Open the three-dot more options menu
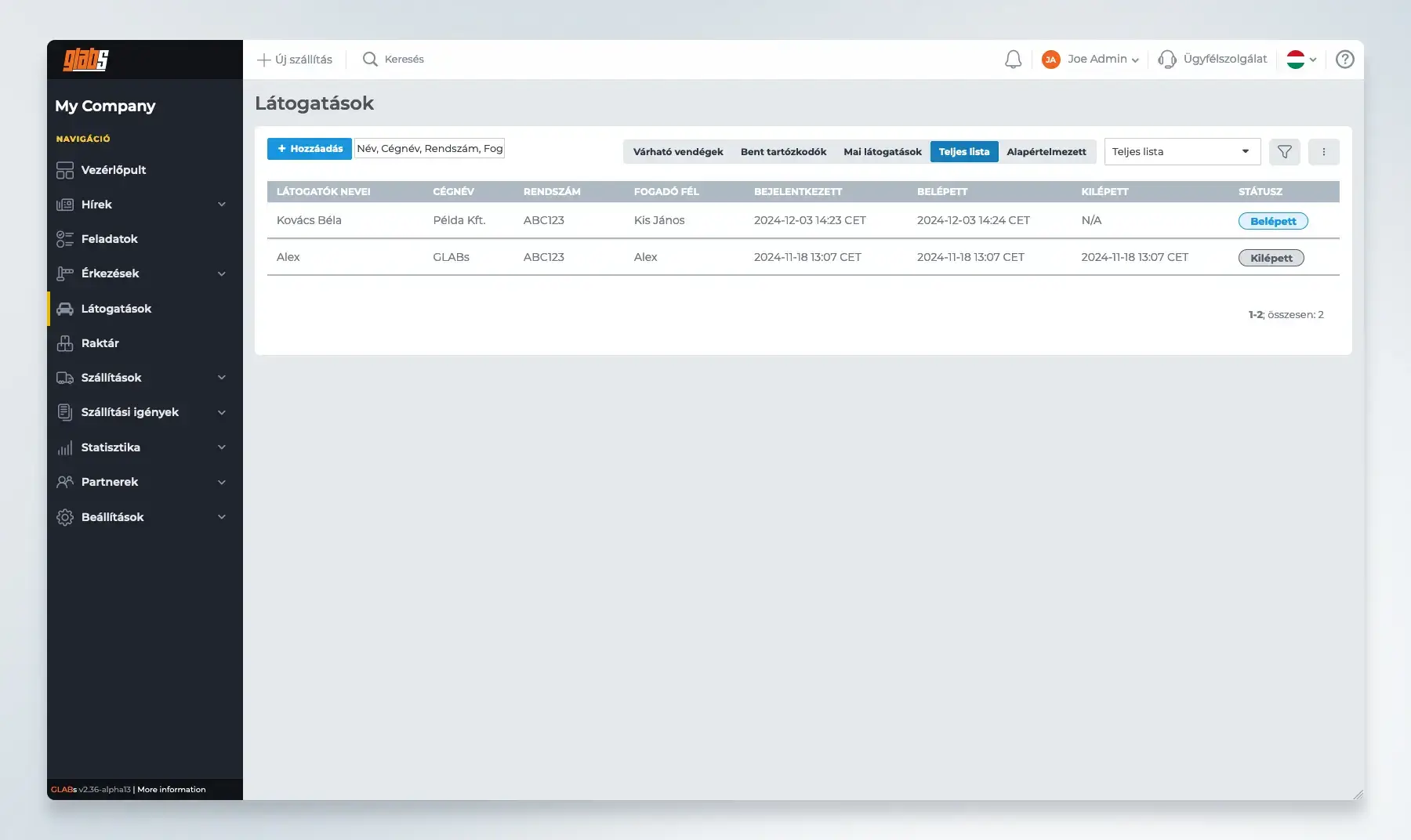This screenshot has width=1411, height=840. tap(1323, 152)
